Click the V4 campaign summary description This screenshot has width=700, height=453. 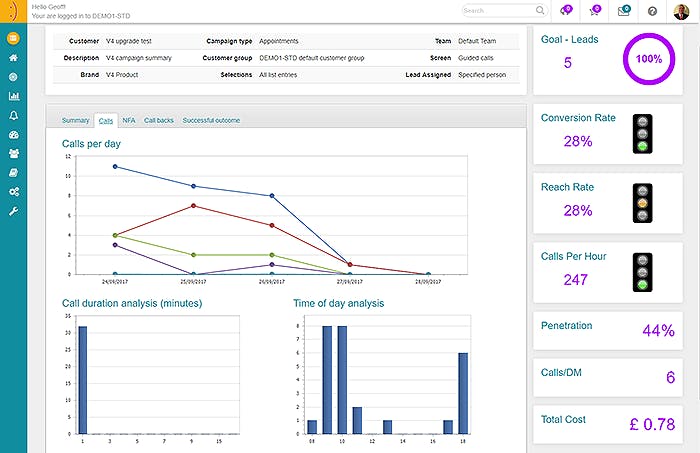pyautogui.click(x=139, y=58)
